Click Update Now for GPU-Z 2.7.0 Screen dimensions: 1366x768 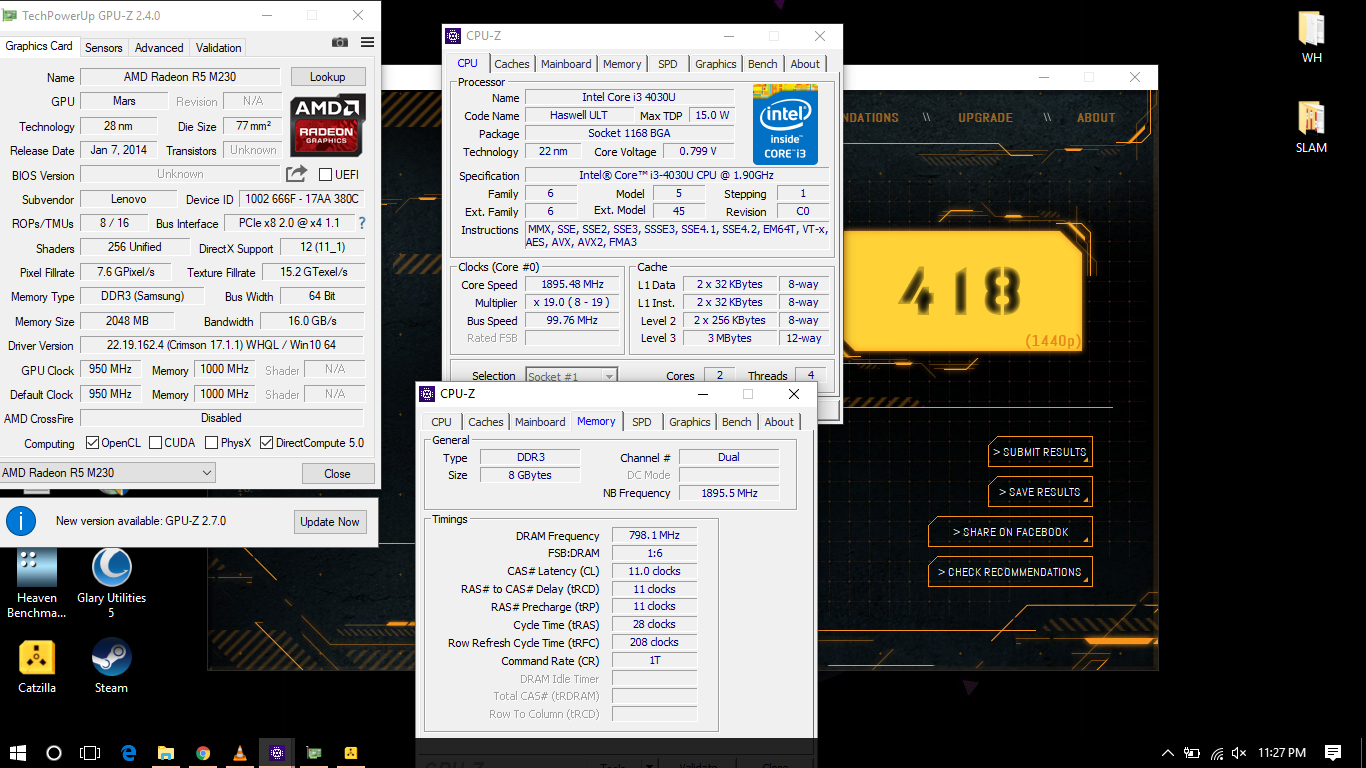pyautogui.click(x=330, y=522)
